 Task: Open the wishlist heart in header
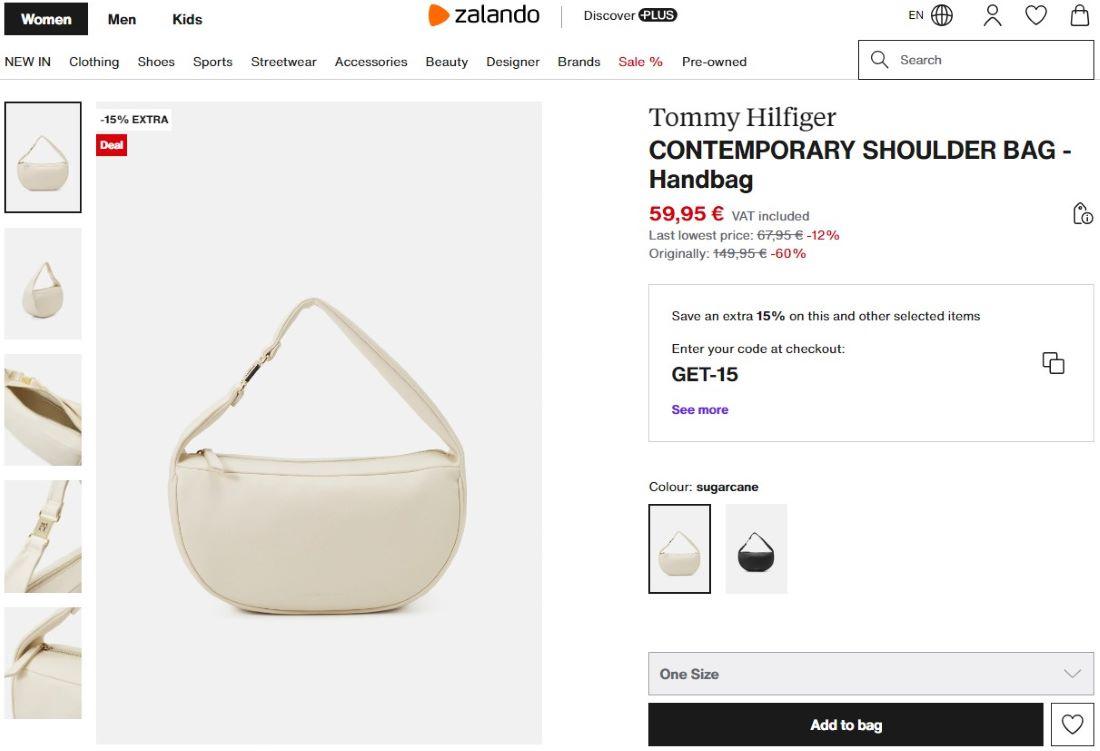coord(1036,15)
